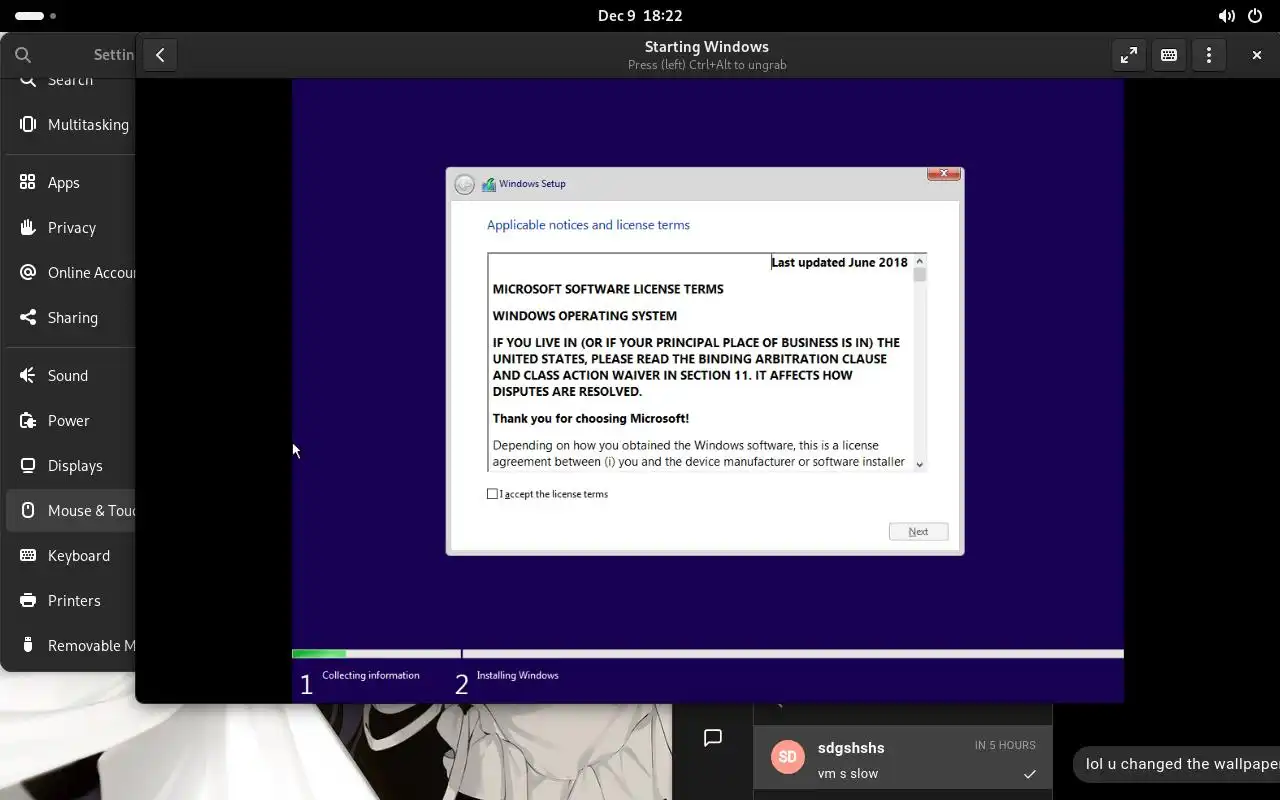Viewport: 1280px width, 800px height.
Task: Click the power icon in top bar
Action: point(1255,16)
